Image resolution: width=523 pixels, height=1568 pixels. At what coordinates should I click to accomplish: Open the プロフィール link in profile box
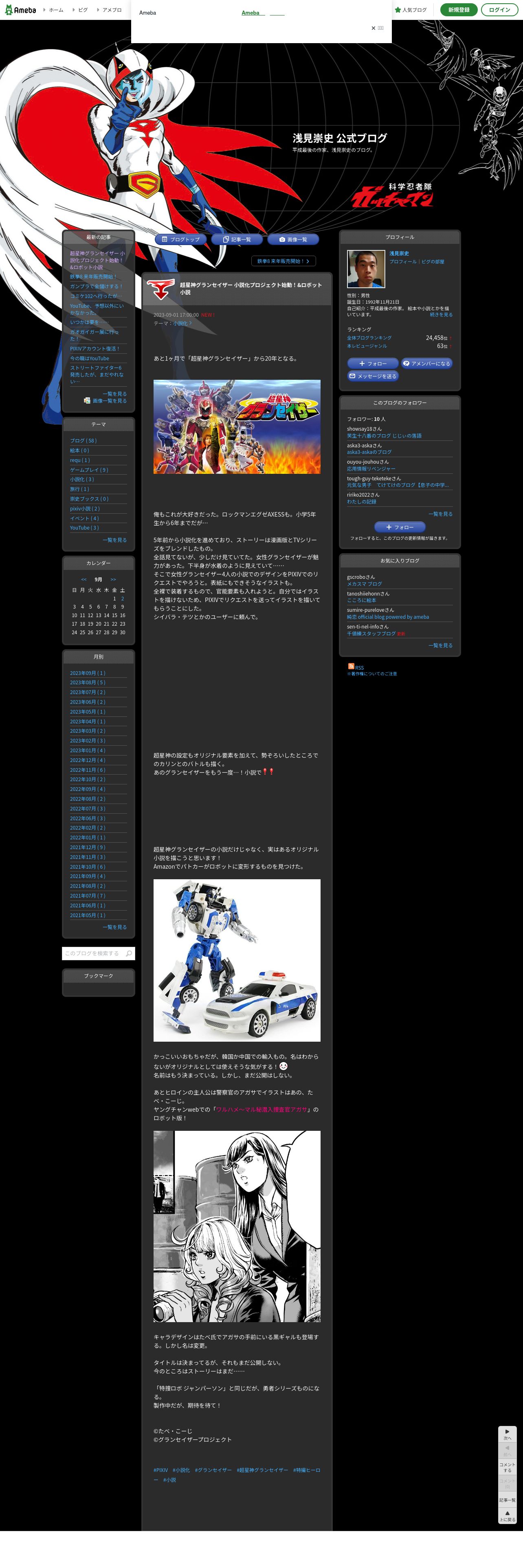[403, 262]
